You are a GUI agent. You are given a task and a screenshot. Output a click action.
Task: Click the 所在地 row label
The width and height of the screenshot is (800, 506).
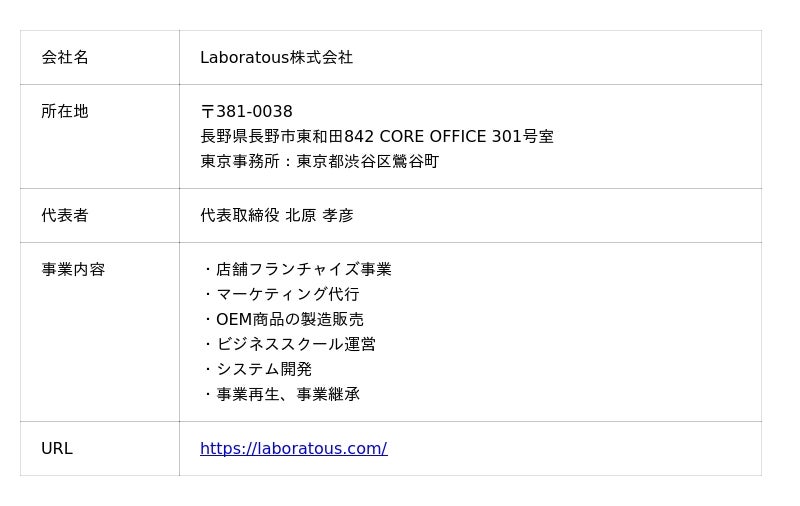(65, 112)
